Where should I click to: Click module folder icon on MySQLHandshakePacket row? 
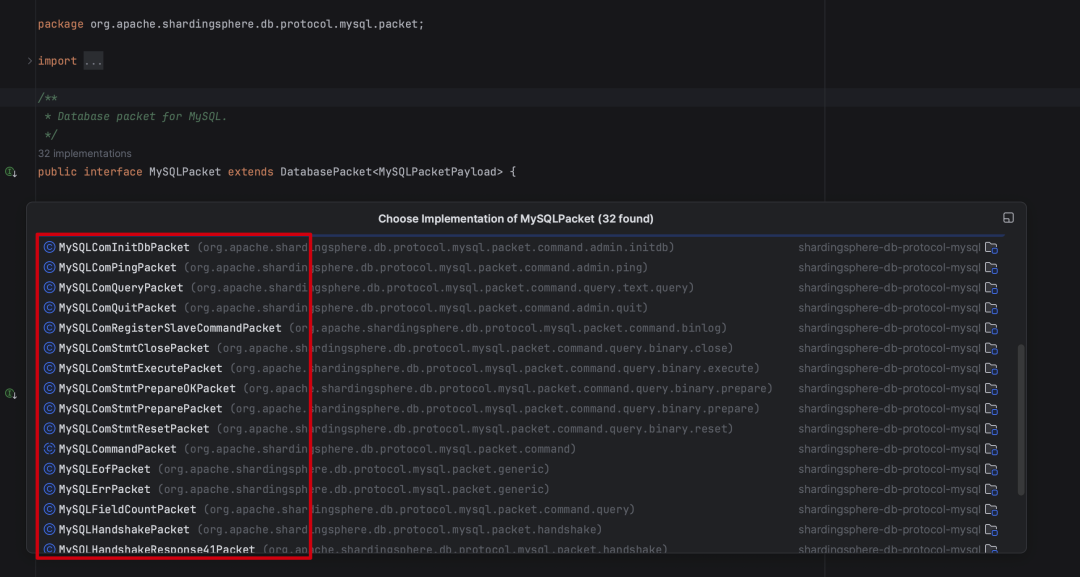[991, 529]
